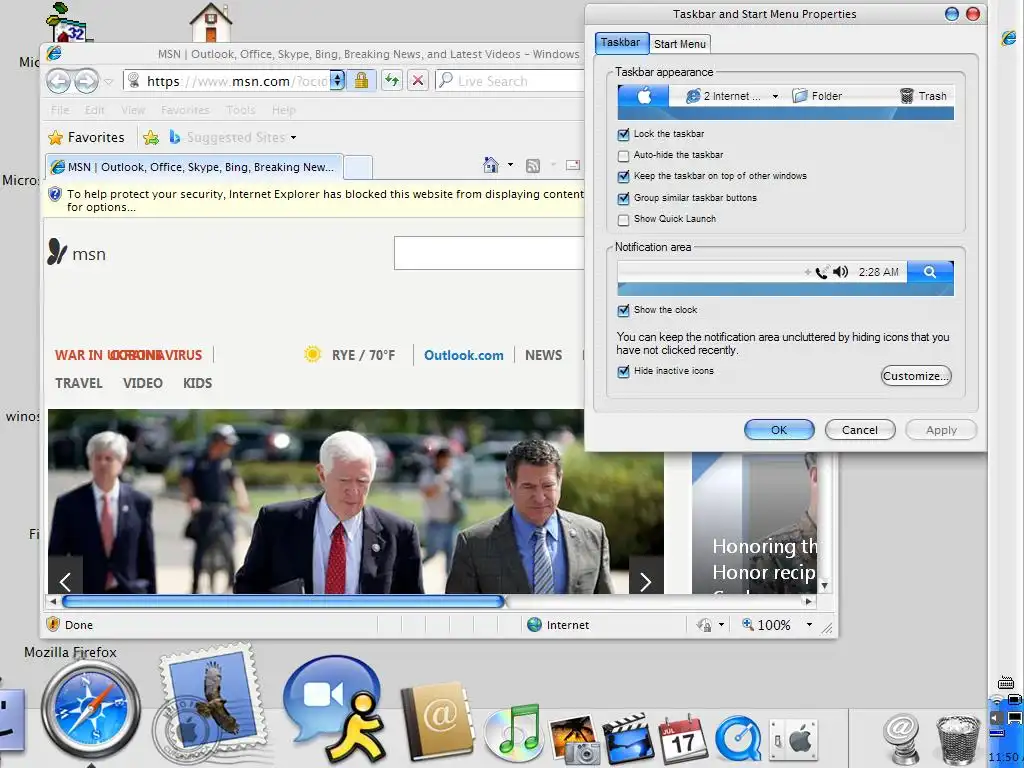Open the zoom level dropdown arrow
Image resolution: width=1024 pixels, height=768 pixels.
(x=809, y=625)
